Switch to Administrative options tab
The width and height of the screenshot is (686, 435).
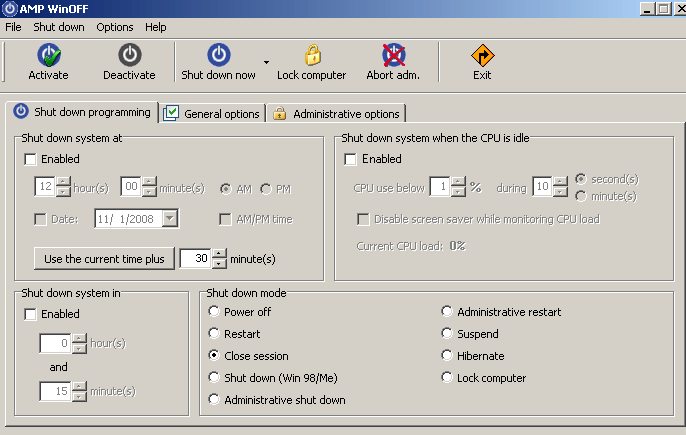(336, 114)
